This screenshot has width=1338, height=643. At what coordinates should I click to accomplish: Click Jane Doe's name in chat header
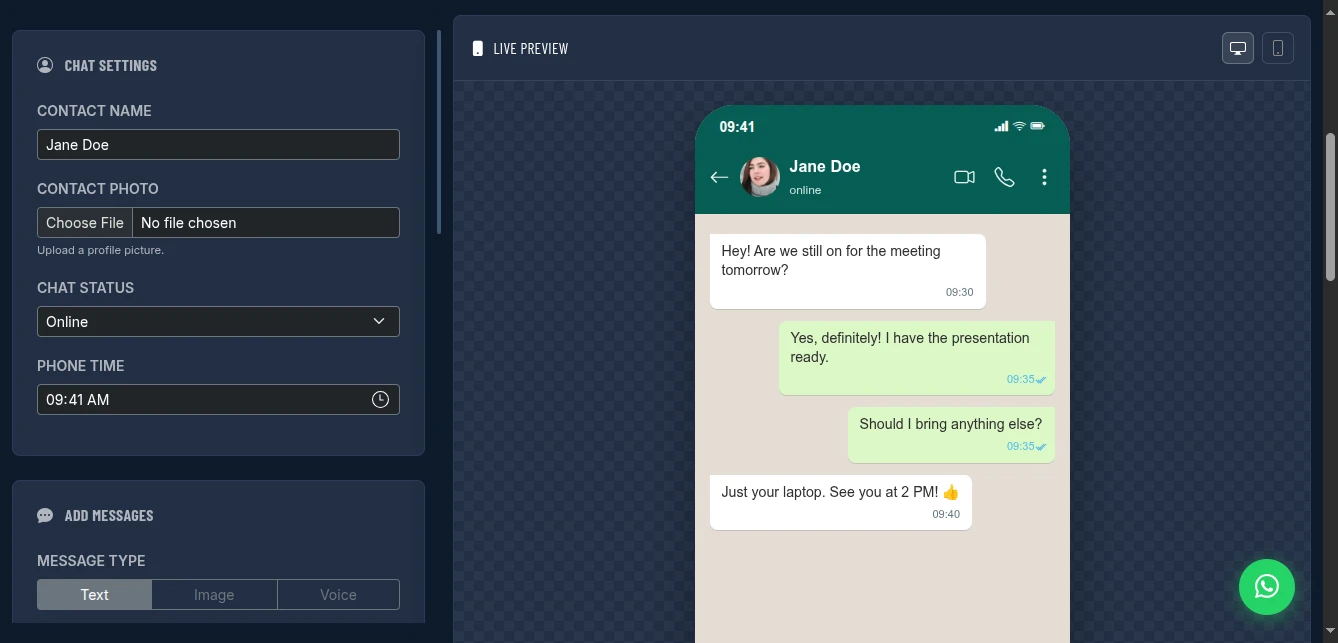[x=824, y=166]
